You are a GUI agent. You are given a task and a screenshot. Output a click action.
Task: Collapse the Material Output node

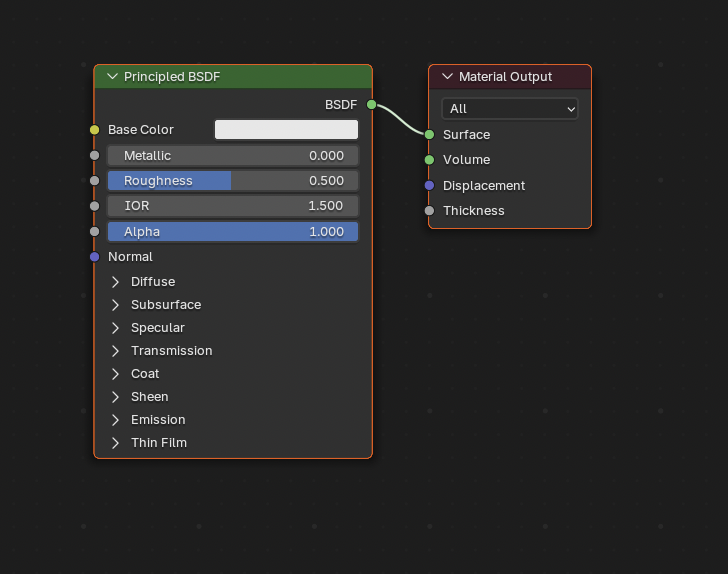tap(447, 77)
